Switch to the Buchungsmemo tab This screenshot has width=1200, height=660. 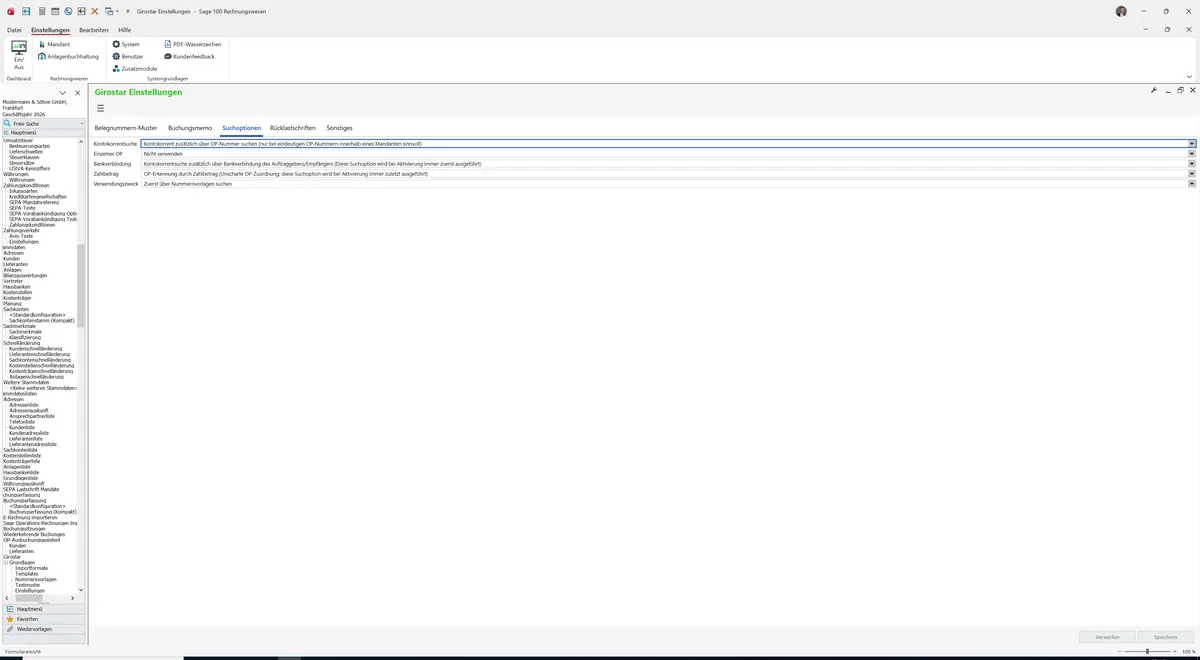click(x=190, y=128)
